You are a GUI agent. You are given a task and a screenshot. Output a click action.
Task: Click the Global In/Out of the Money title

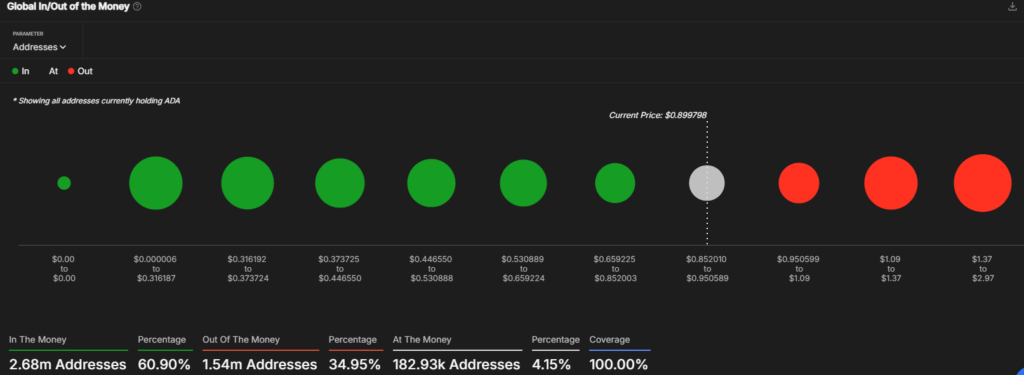click(x=68, y=7)
